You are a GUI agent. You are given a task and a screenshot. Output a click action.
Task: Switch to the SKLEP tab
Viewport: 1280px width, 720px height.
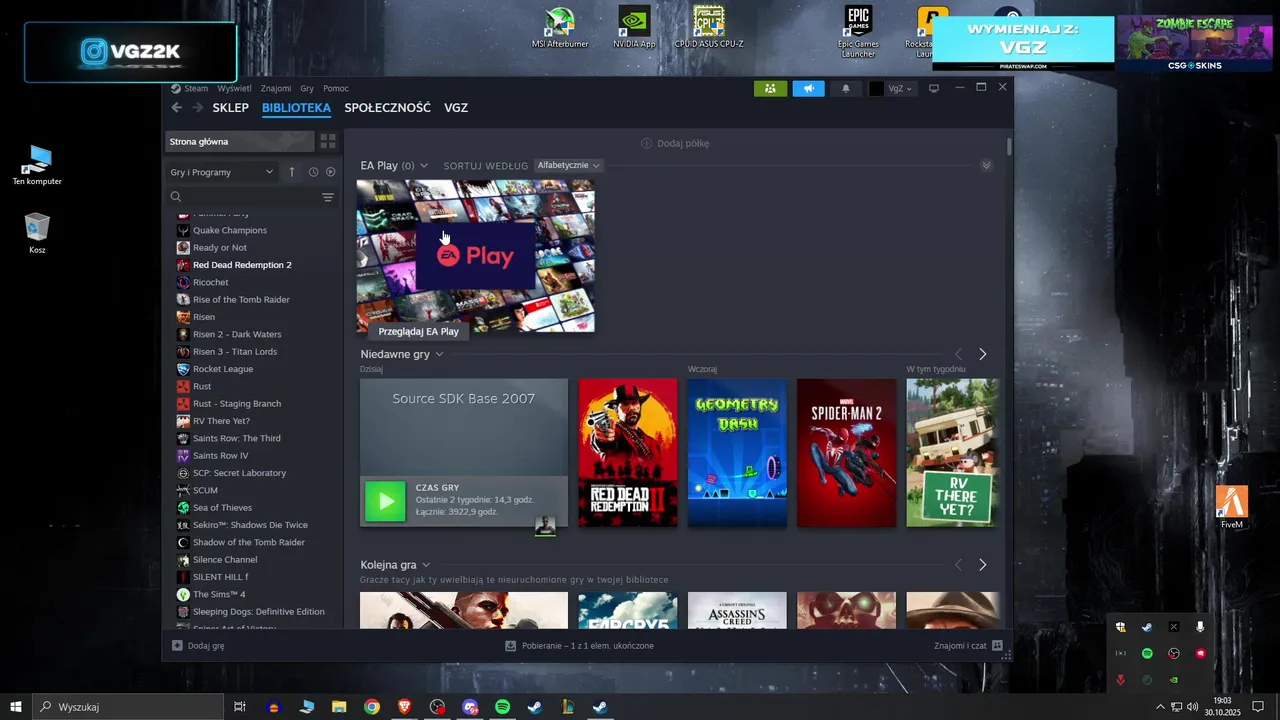pos(231,108)
